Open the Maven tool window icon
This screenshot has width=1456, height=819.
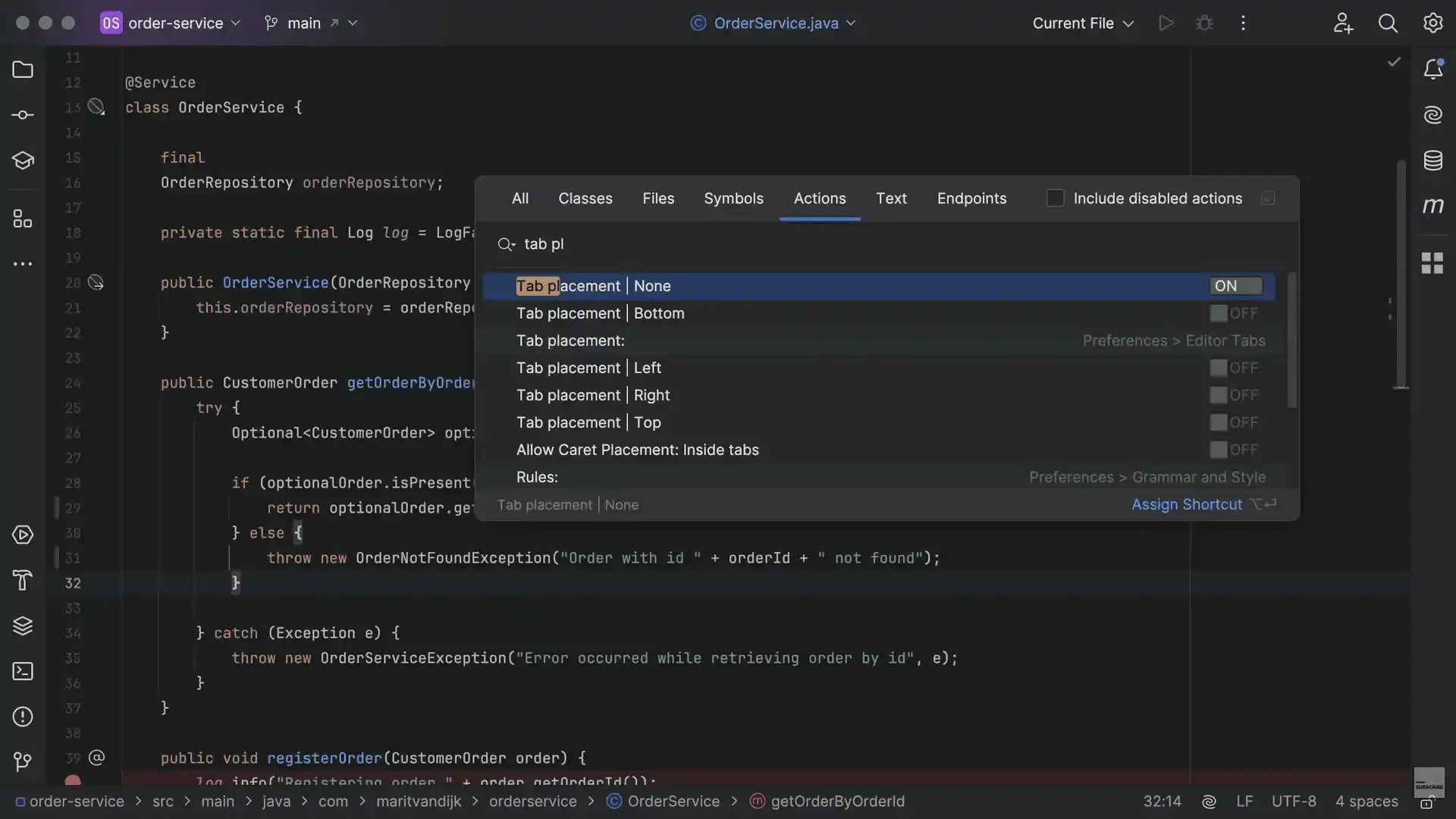(1432, 206)
